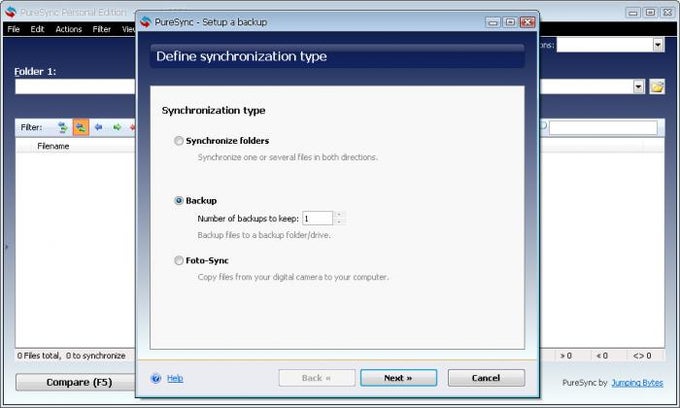Open the Edit menu
Screen dimensions: 680x408
tap(37, 29)
